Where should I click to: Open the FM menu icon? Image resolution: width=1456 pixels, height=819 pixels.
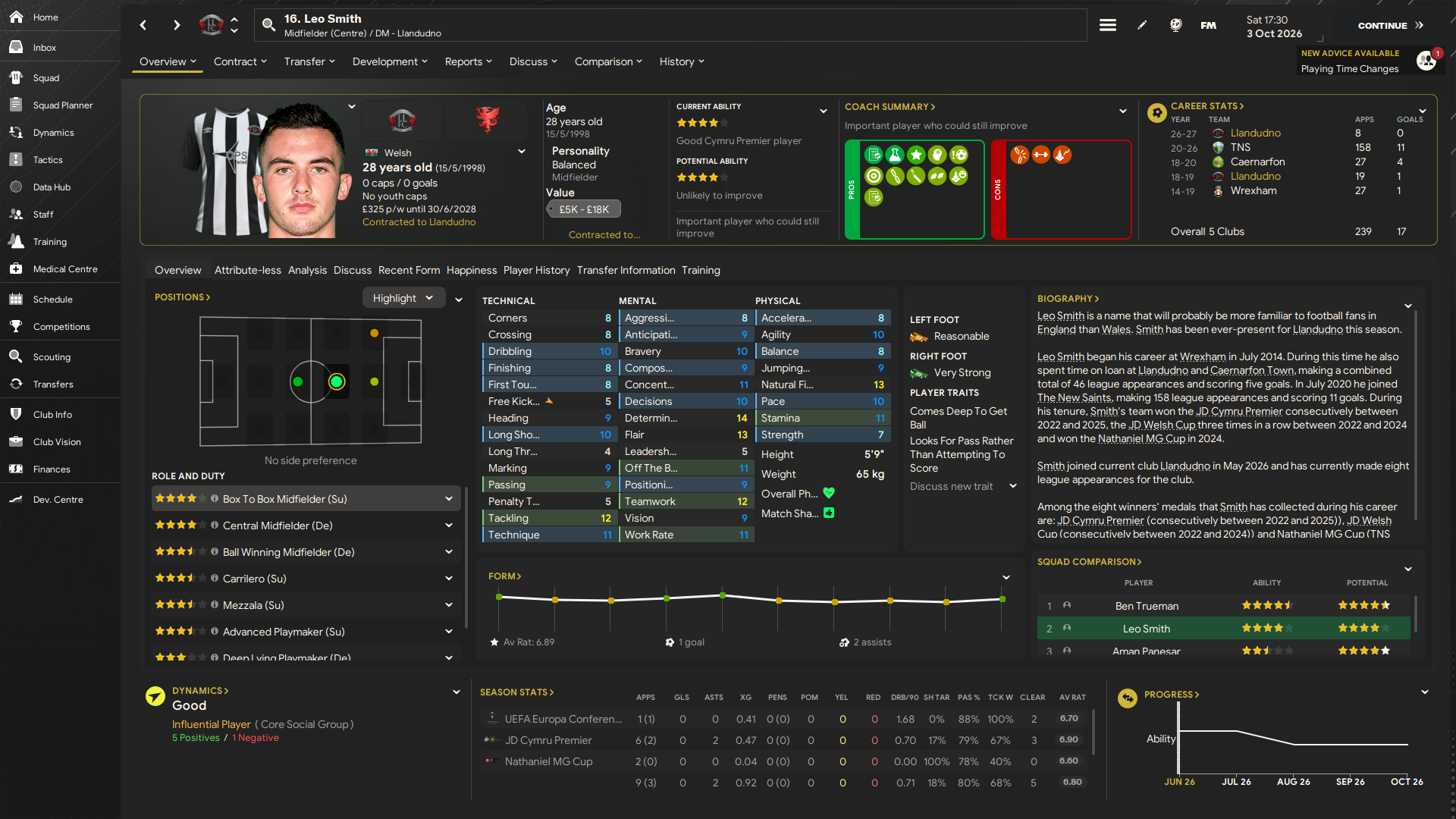1208,25
